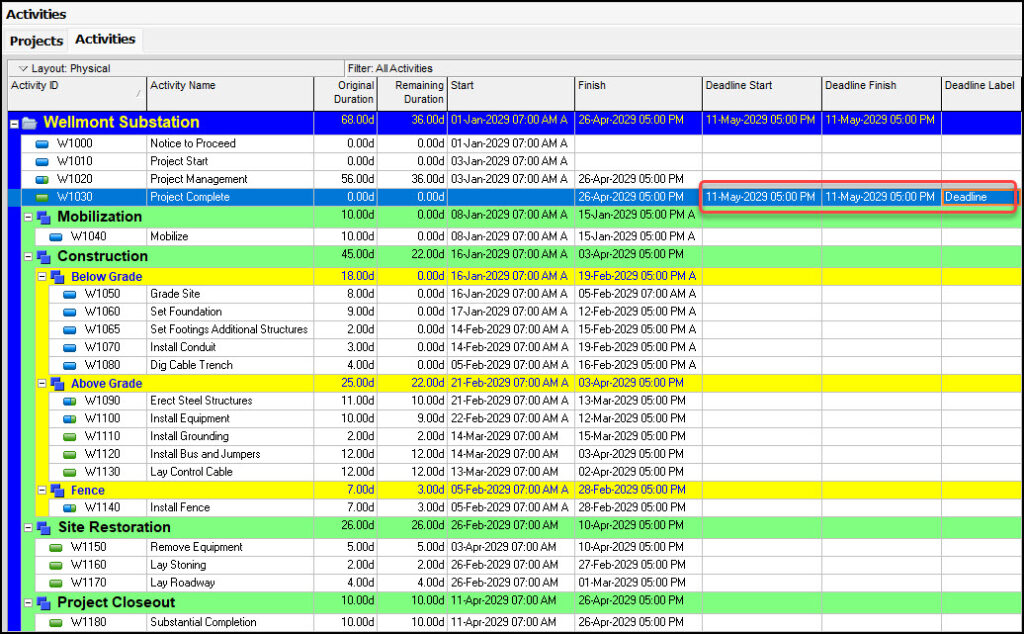The width and height of the screenshot is (1024, 634).
Task: Click the Site Restoration WBS icon
Action: pyautogui.click(x=44, y=527)
